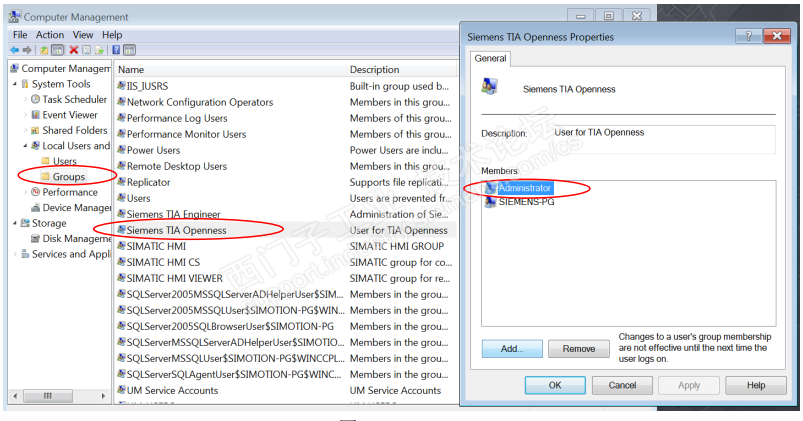Collapse the Storage tree node
803x421 pixels.
tap(15, 223)
